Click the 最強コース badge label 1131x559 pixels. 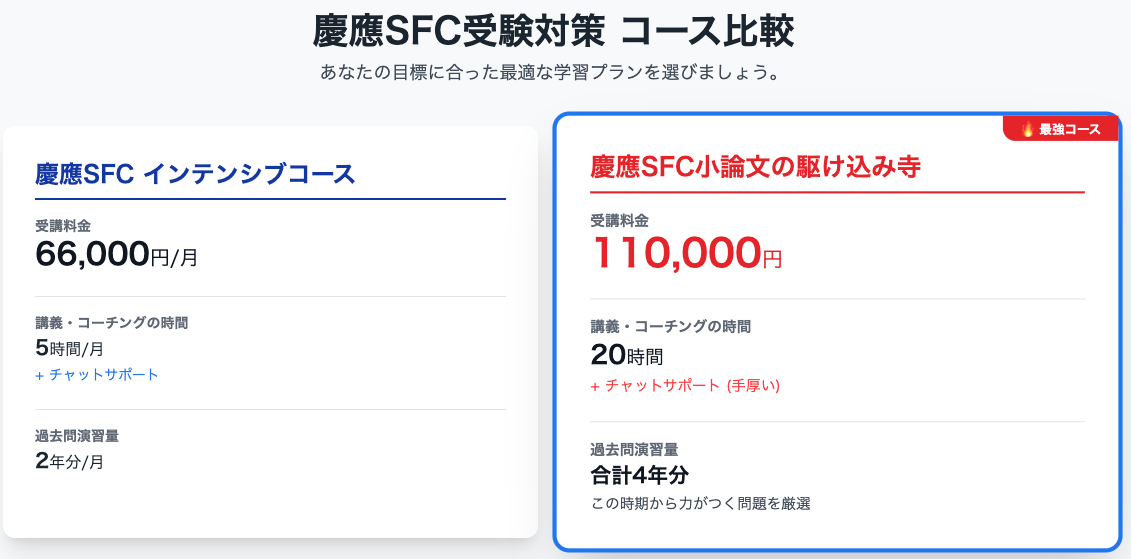[x=1069, y=129]
